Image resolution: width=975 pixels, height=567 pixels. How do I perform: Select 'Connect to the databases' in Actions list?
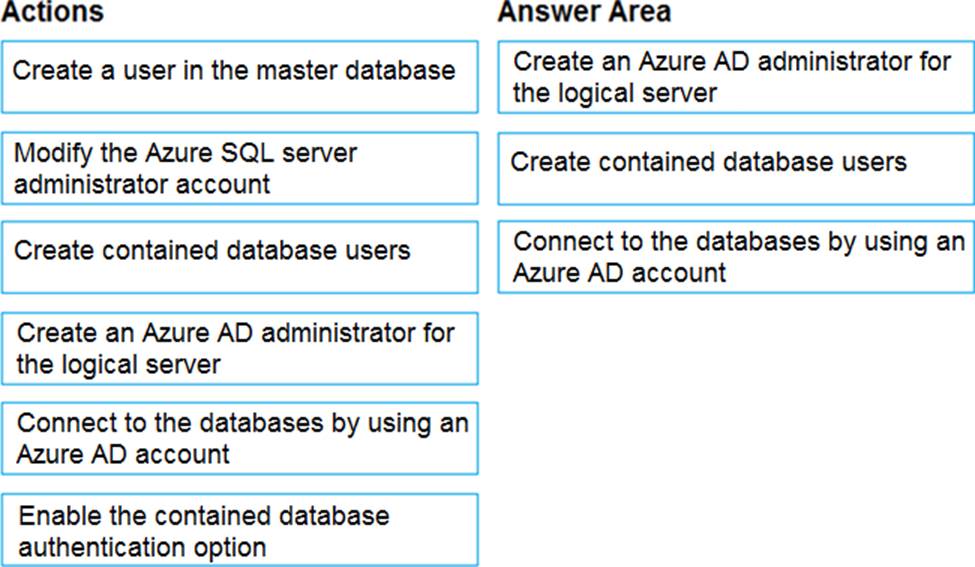[x=239, y=438]
